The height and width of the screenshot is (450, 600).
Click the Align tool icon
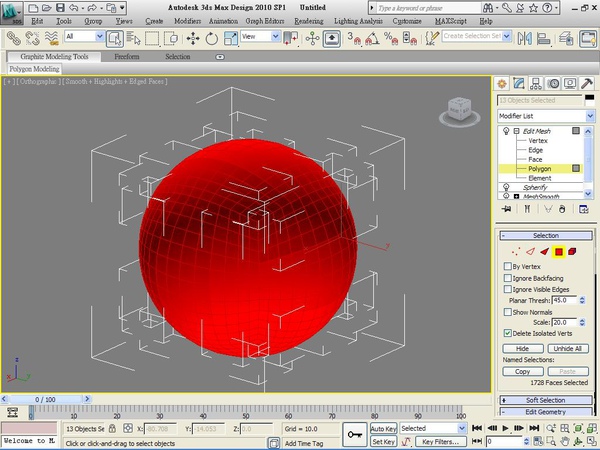tap(543, 38)
